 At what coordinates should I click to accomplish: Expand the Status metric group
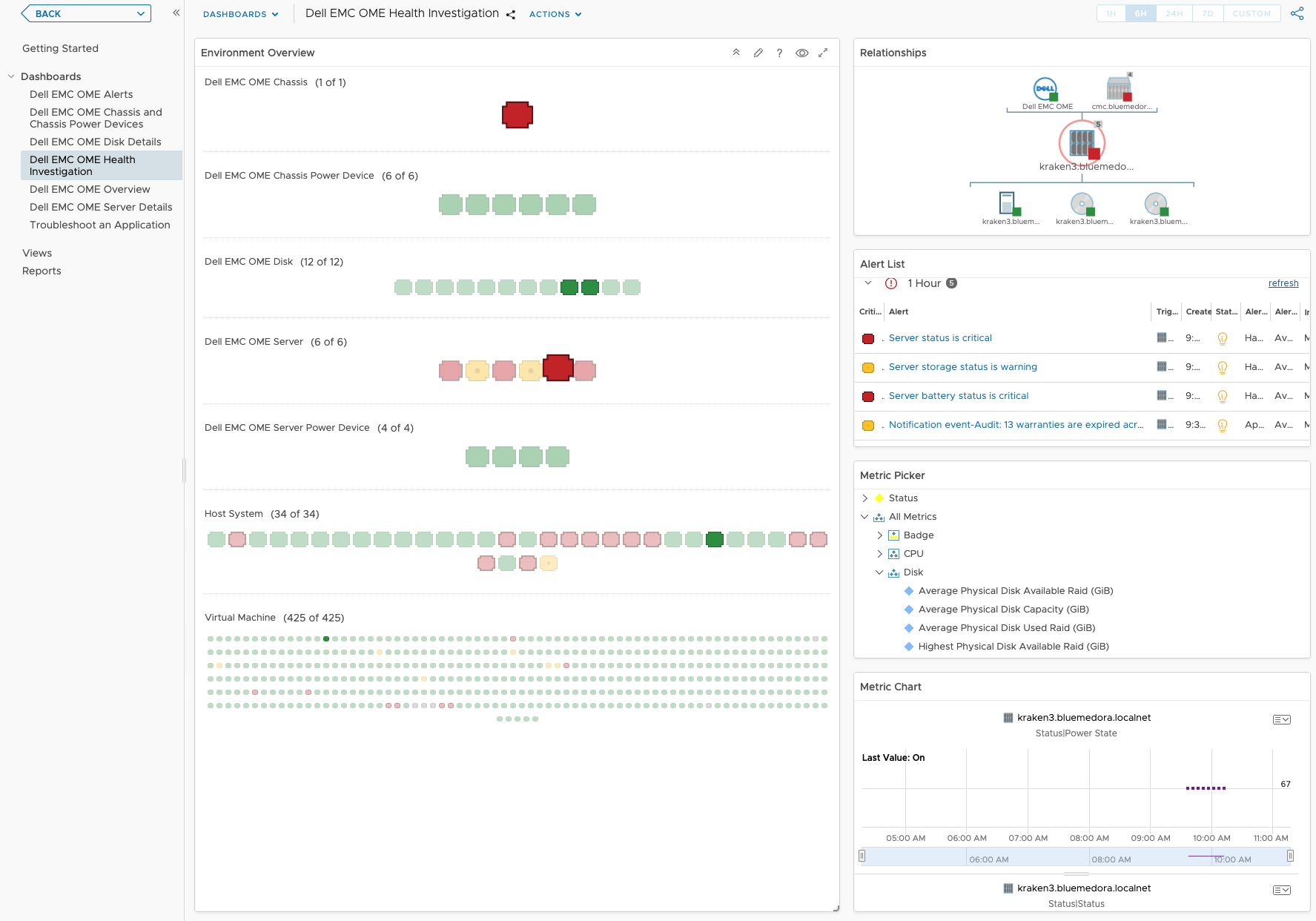click(x=865, y=498)
